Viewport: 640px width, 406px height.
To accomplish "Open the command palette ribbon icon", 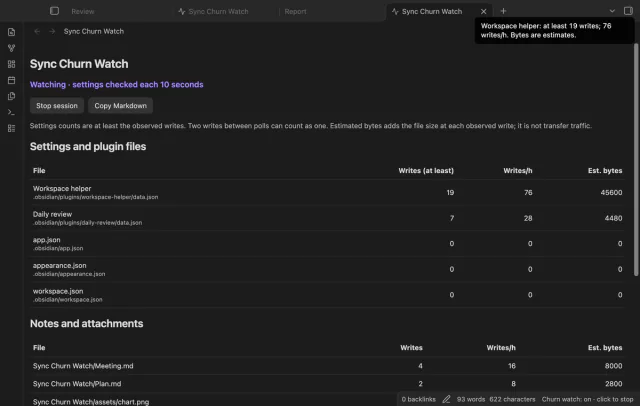I will [11, 112].
